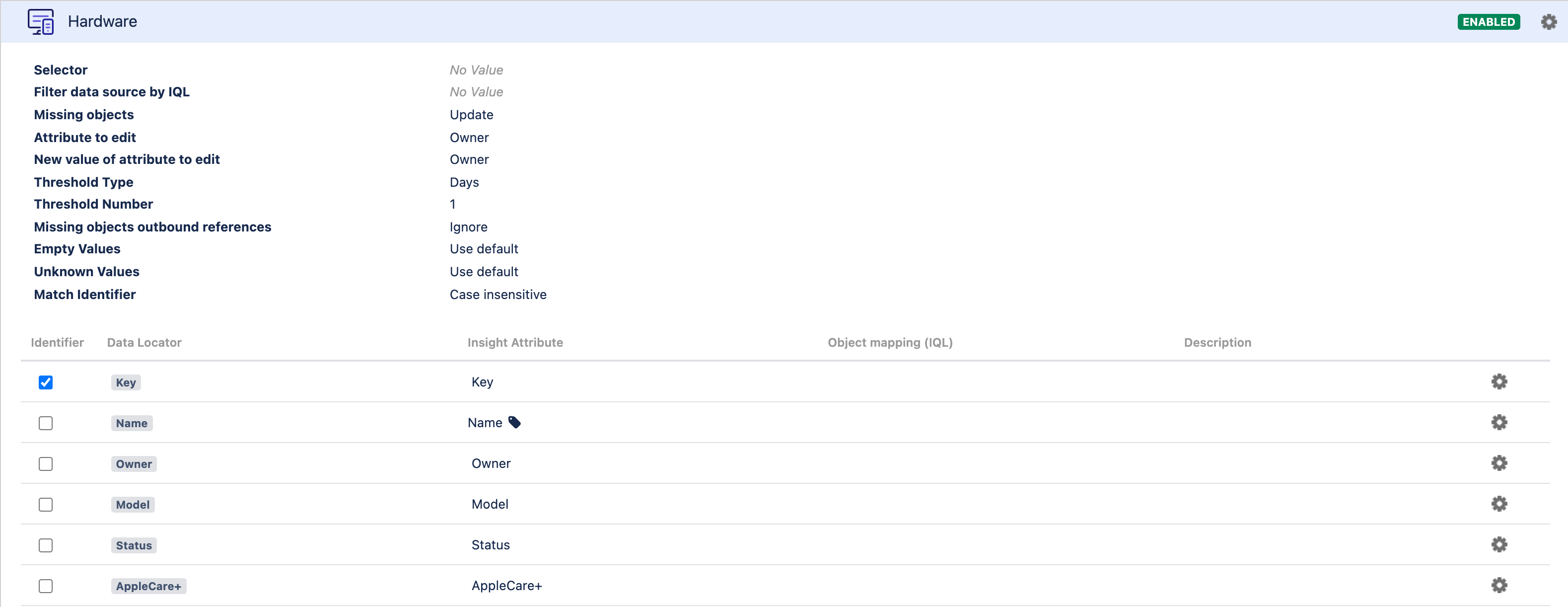This screenshot has width=1568, height=607.
Task: Click the Hardware title text
Action: tap(102, 22)
